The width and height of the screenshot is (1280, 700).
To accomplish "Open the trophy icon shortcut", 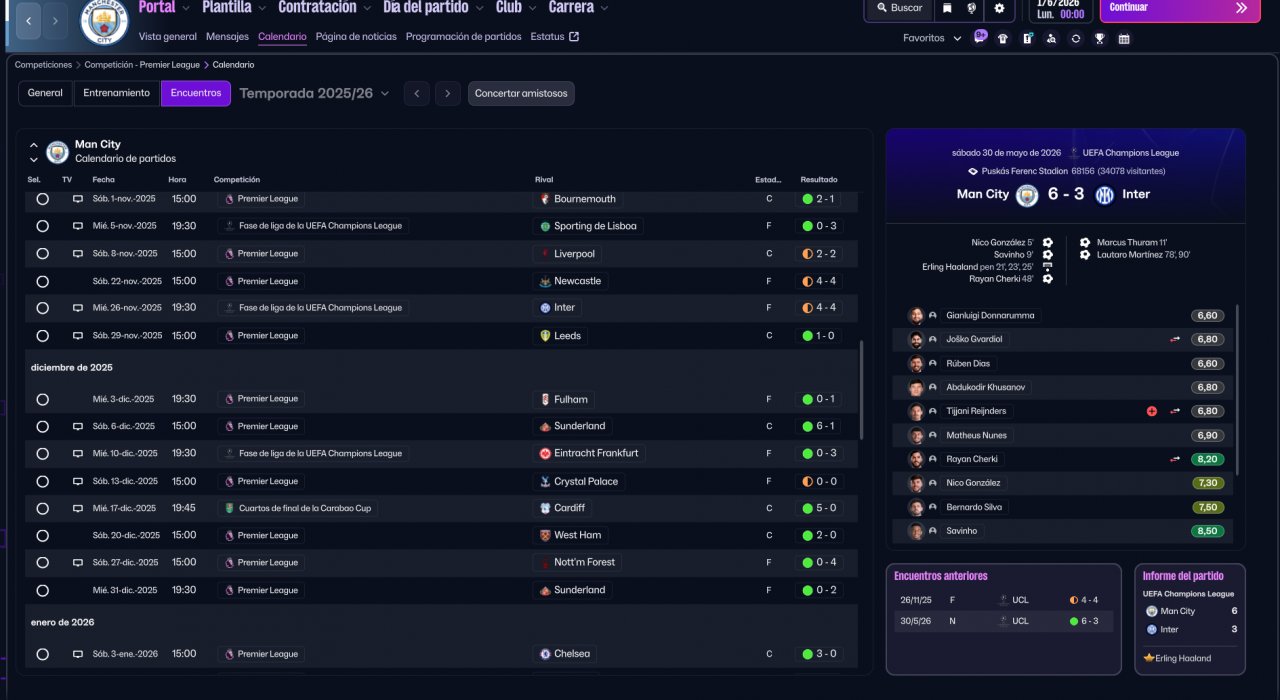I will (1100, 39).
